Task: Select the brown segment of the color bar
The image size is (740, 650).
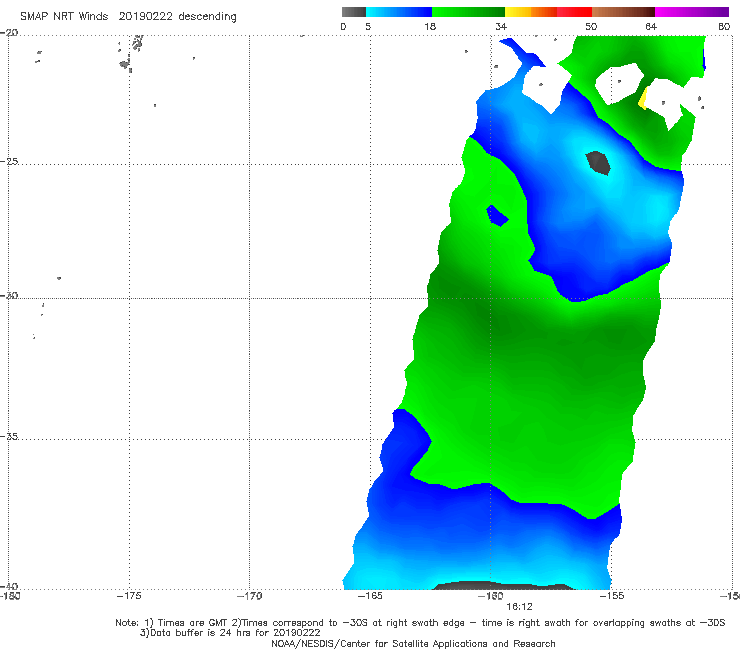Action: (623, 12)
